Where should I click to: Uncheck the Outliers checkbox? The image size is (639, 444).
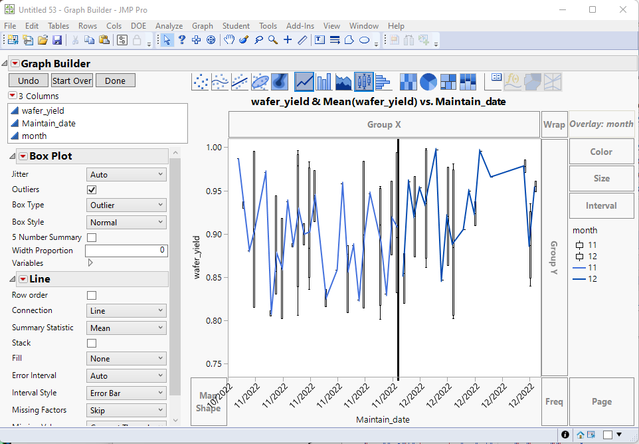pos(92,189)
